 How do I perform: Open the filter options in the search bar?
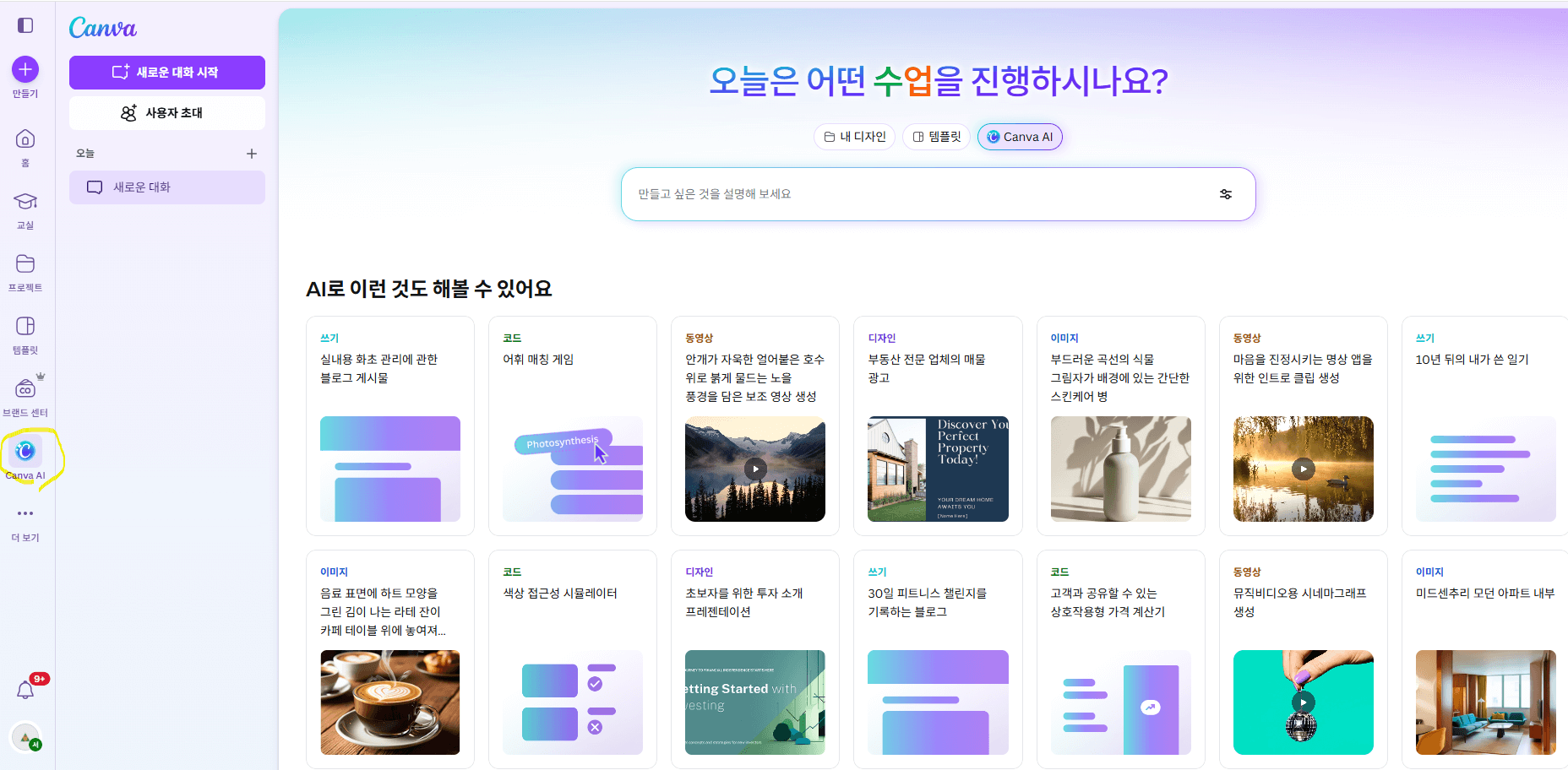click(1225, 193)
